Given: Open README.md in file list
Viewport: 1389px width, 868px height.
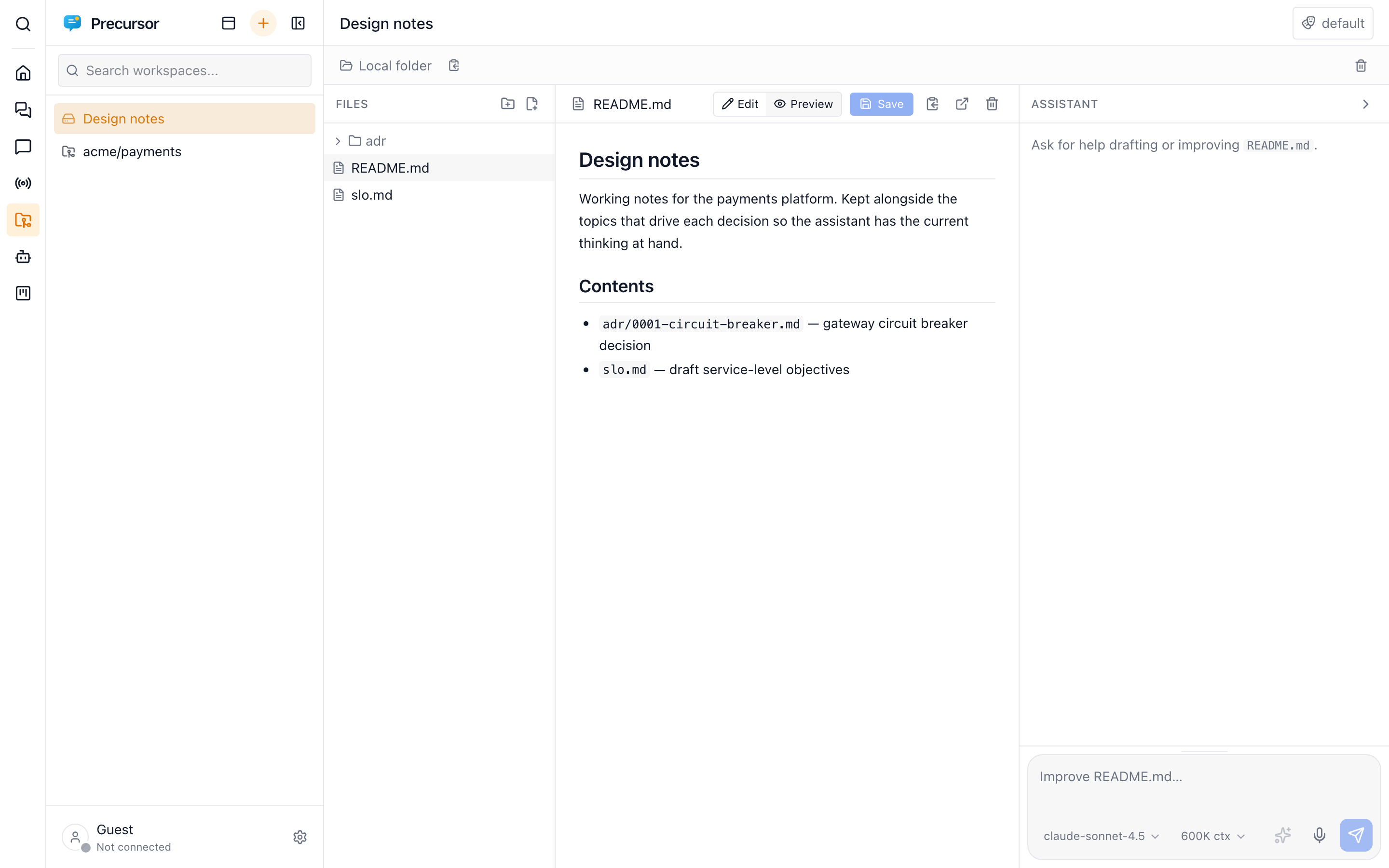Looking at the screenshot, I should point(439,168).
